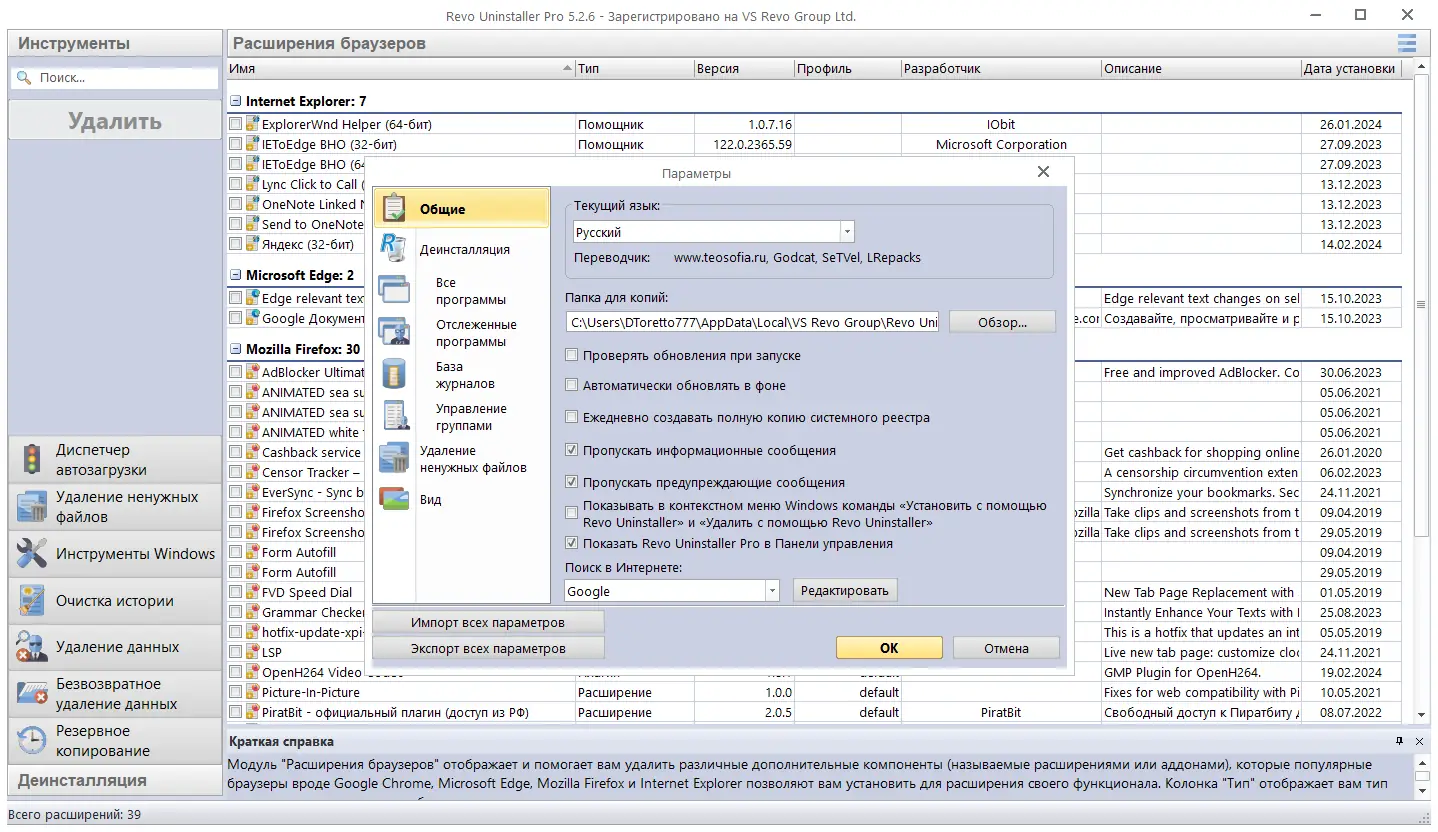Click the sidebar Удаление ненужных файлов icon
Viewport: 1438px width, 832px height.
point(32,507)
